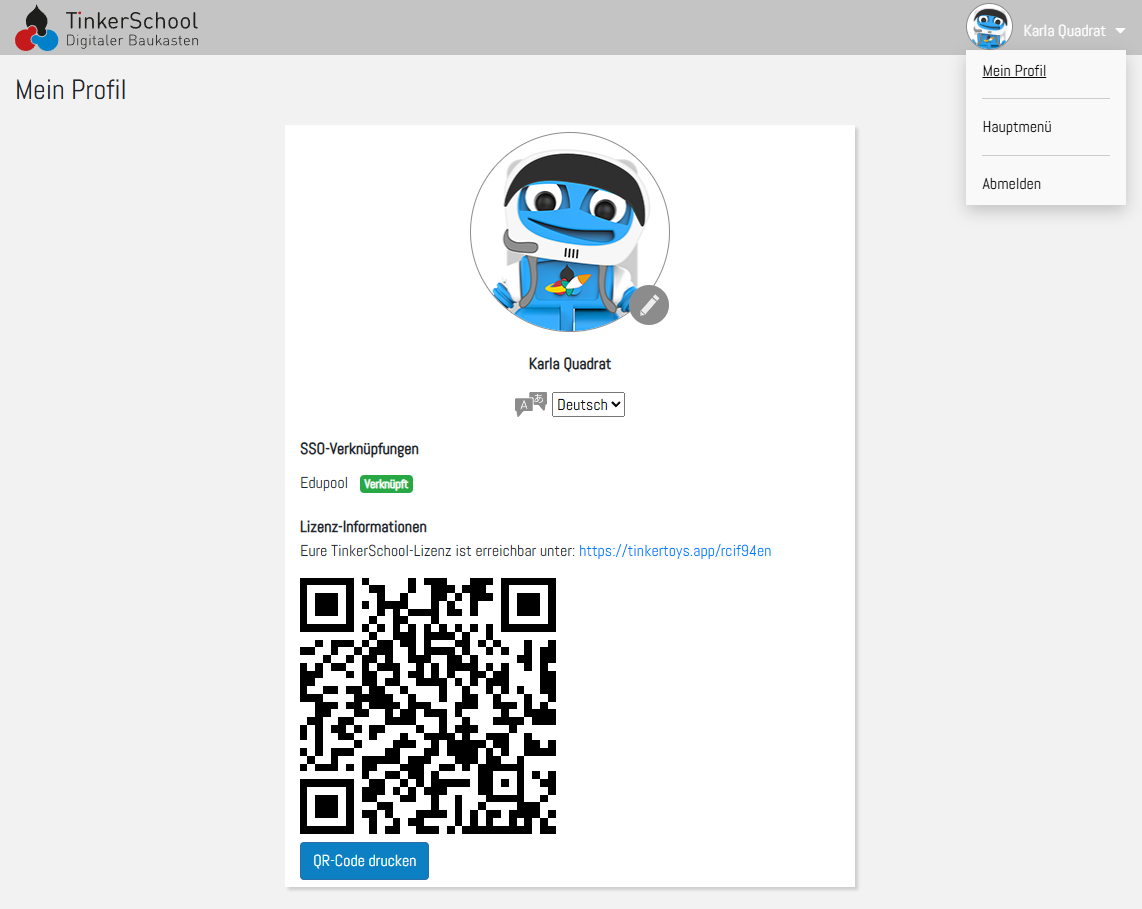Click the Karla Quadrat name under avatar
The image size is (1142, 909).
(570, 363)
